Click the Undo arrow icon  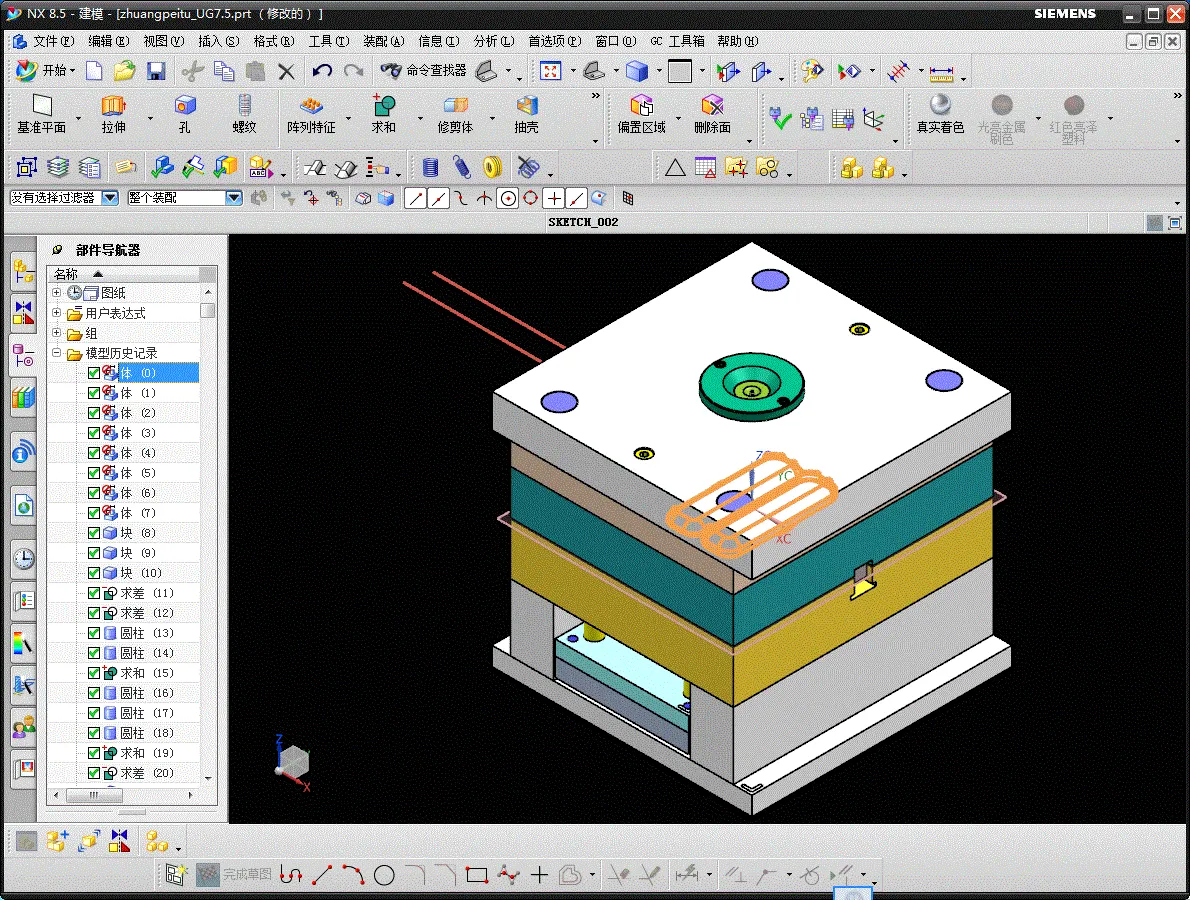coord(322,71)
